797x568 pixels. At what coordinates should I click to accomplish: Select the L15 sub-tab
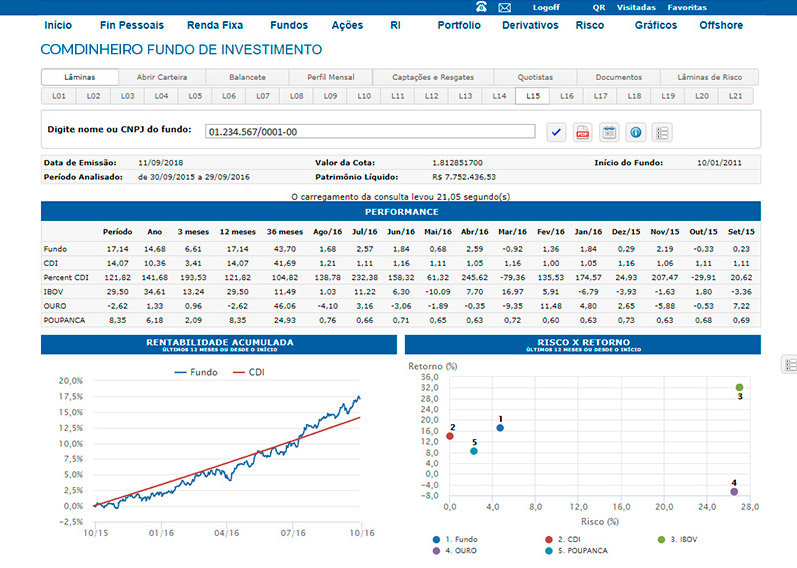tap(533, 96)
